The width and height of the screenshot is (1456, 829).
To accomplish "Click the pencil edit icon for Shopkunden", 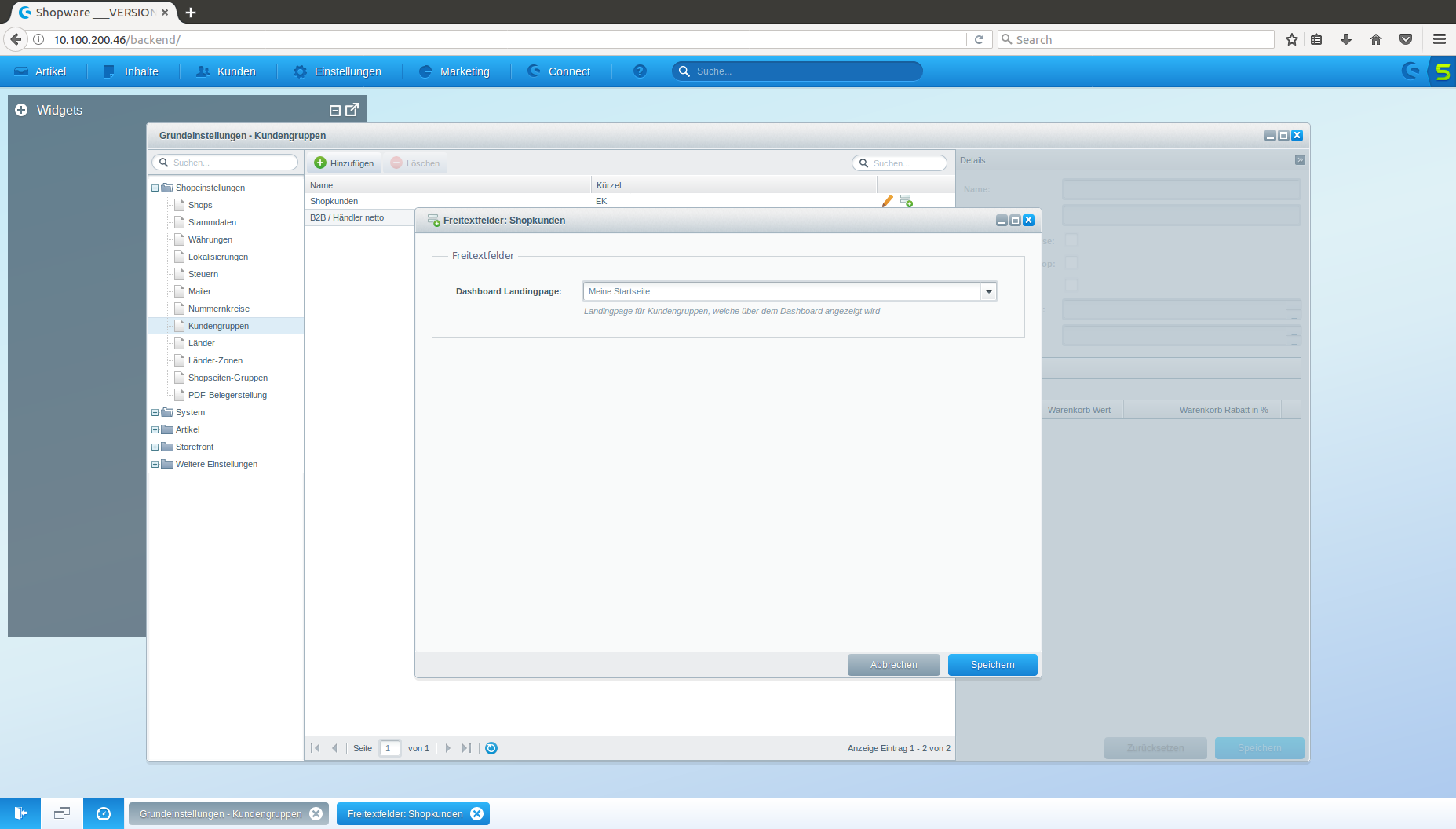I will coord(887,201).
